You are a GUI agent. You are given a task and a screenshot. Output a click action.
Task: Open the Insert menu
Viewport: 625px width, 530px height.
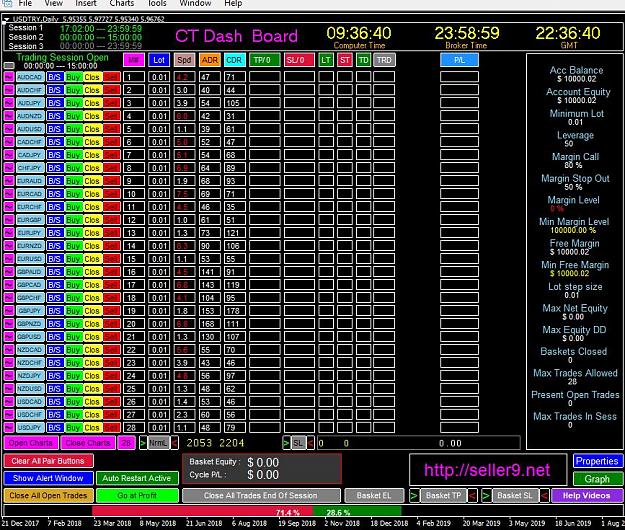(x=86, y=3)
